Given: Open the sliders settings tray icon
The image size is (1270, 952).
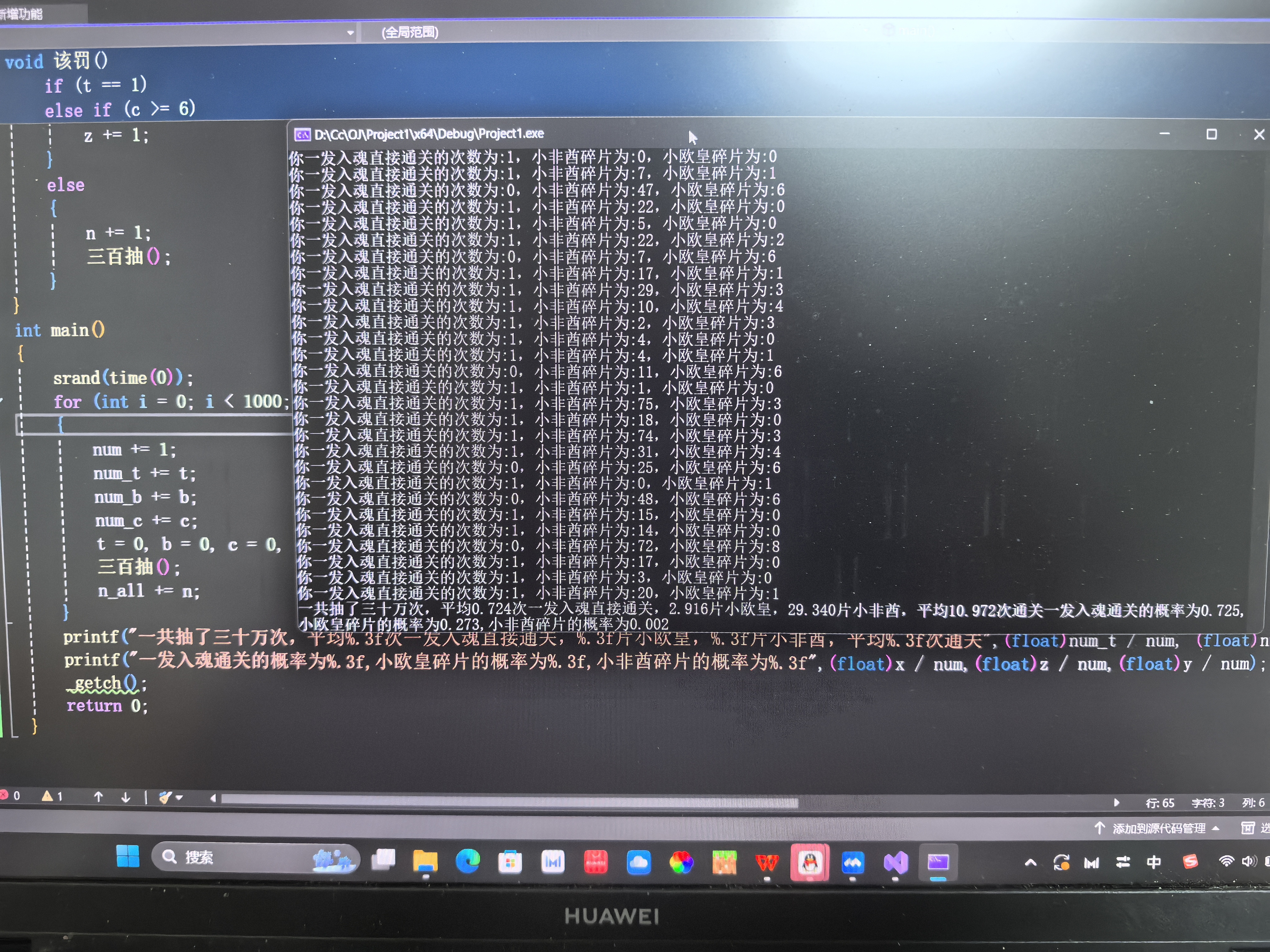Looking at the screenshot, I should (x=1123, y=862).
